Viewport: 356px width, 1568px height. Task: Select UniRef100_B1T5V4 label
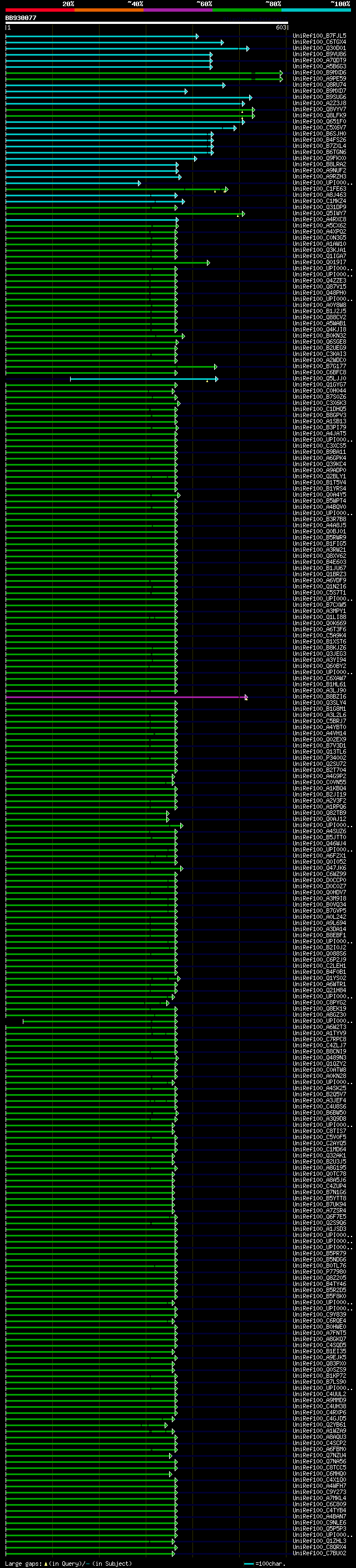tap(319, 483)
